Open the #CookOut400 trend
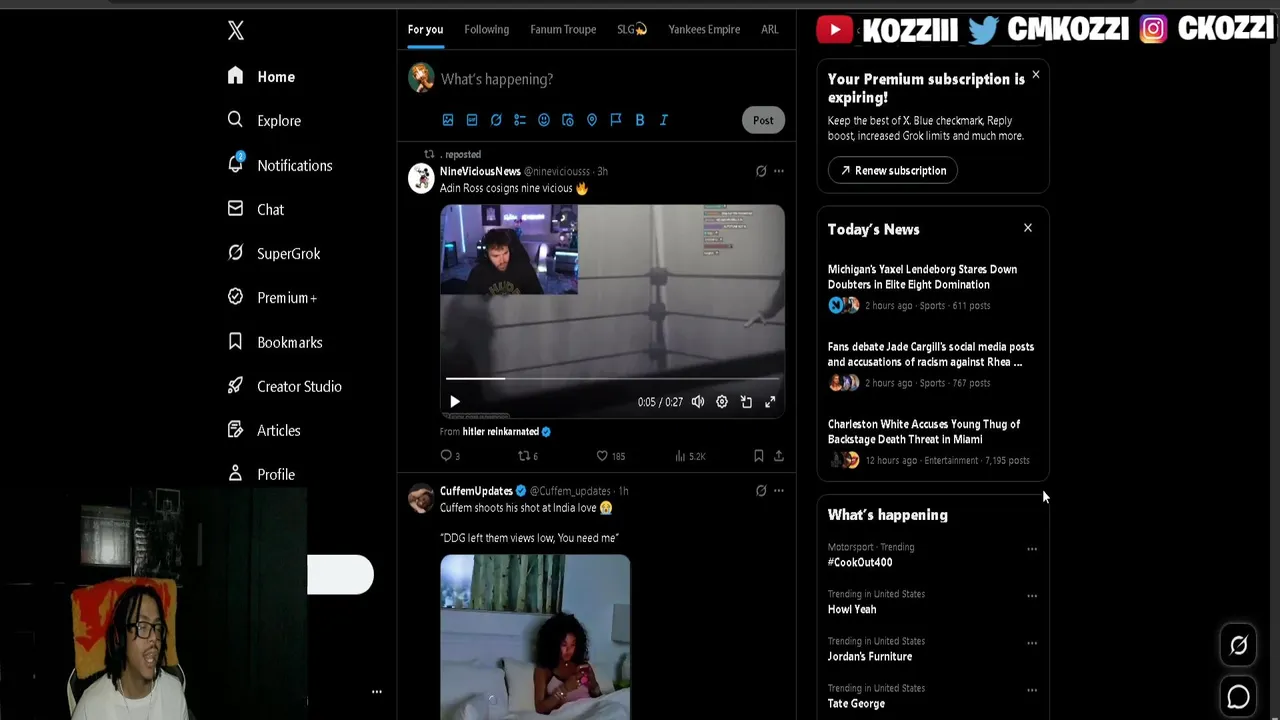Image resolution: width=1280 pixels, height=720 pixels. tap(860, 563)
